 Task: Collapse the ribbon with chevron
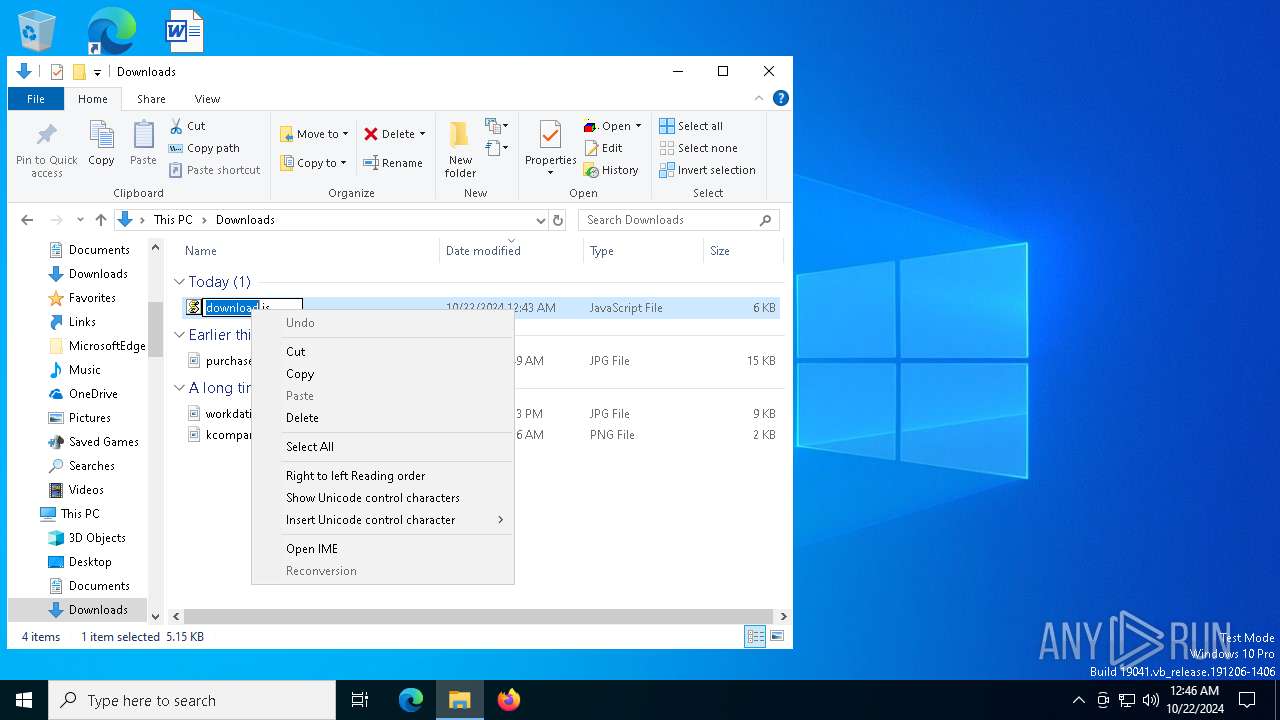pos(759,98)
